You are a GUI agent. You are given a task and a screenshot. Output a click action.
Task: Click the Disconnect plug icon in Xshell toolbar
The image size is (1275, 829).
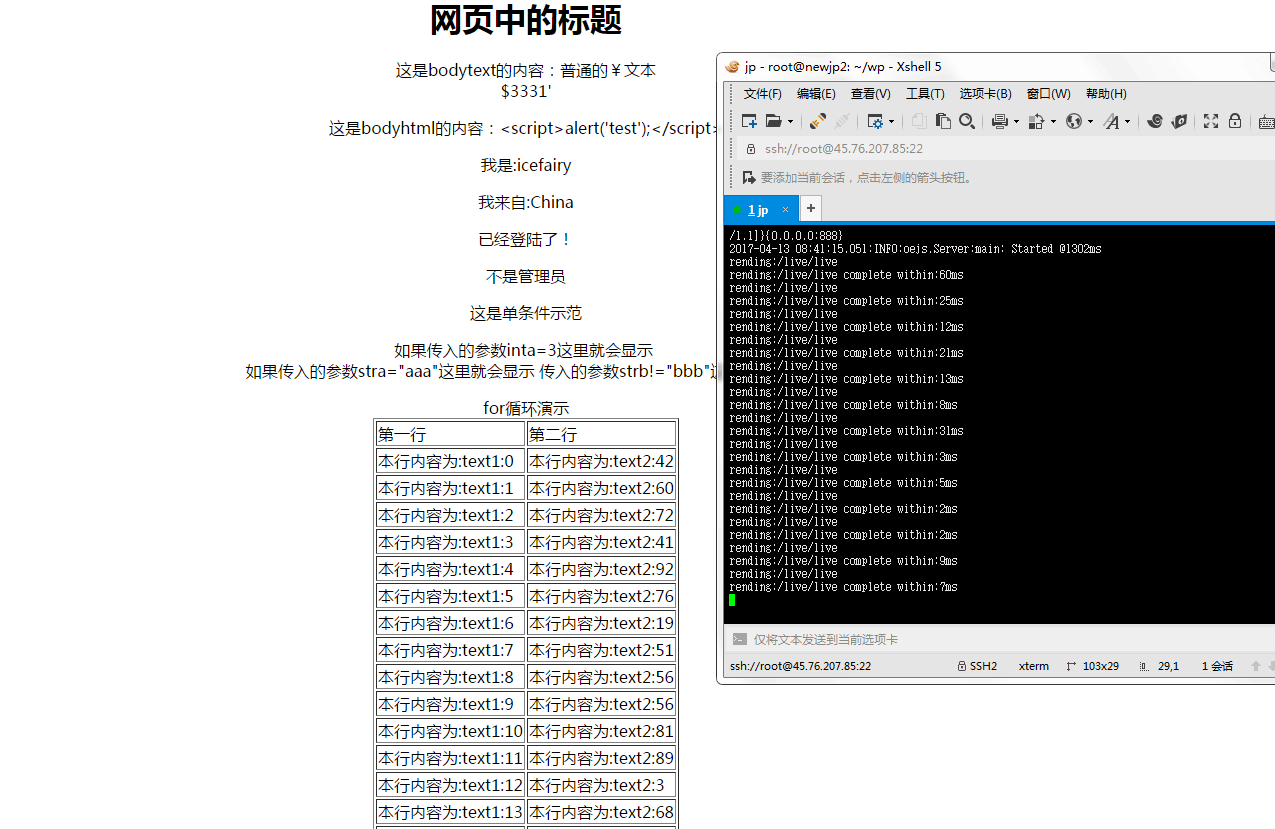click(818, 121)
